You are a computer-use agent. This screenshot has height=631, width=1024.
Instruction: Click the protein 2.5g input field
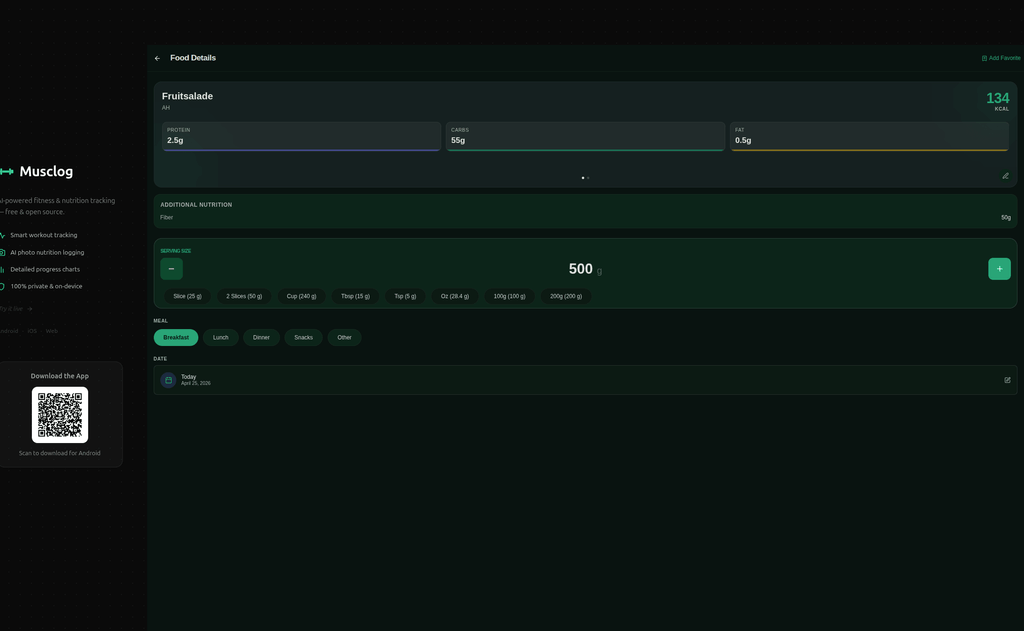(x=300, y=140)
